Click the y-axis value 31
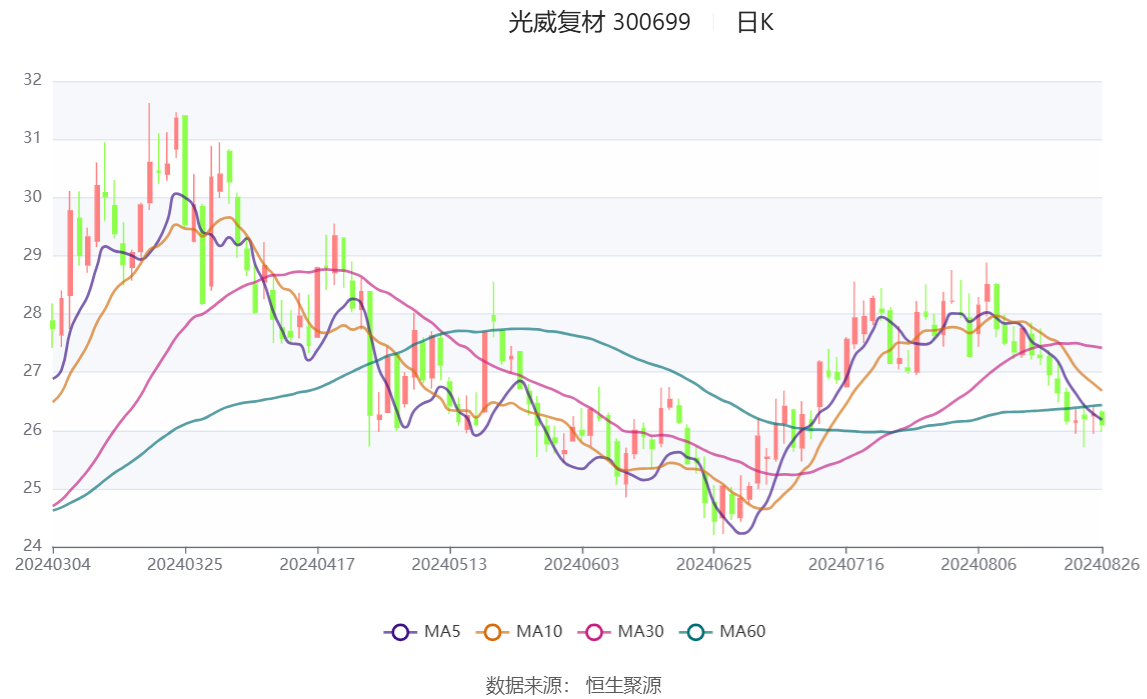 (33, 137)
